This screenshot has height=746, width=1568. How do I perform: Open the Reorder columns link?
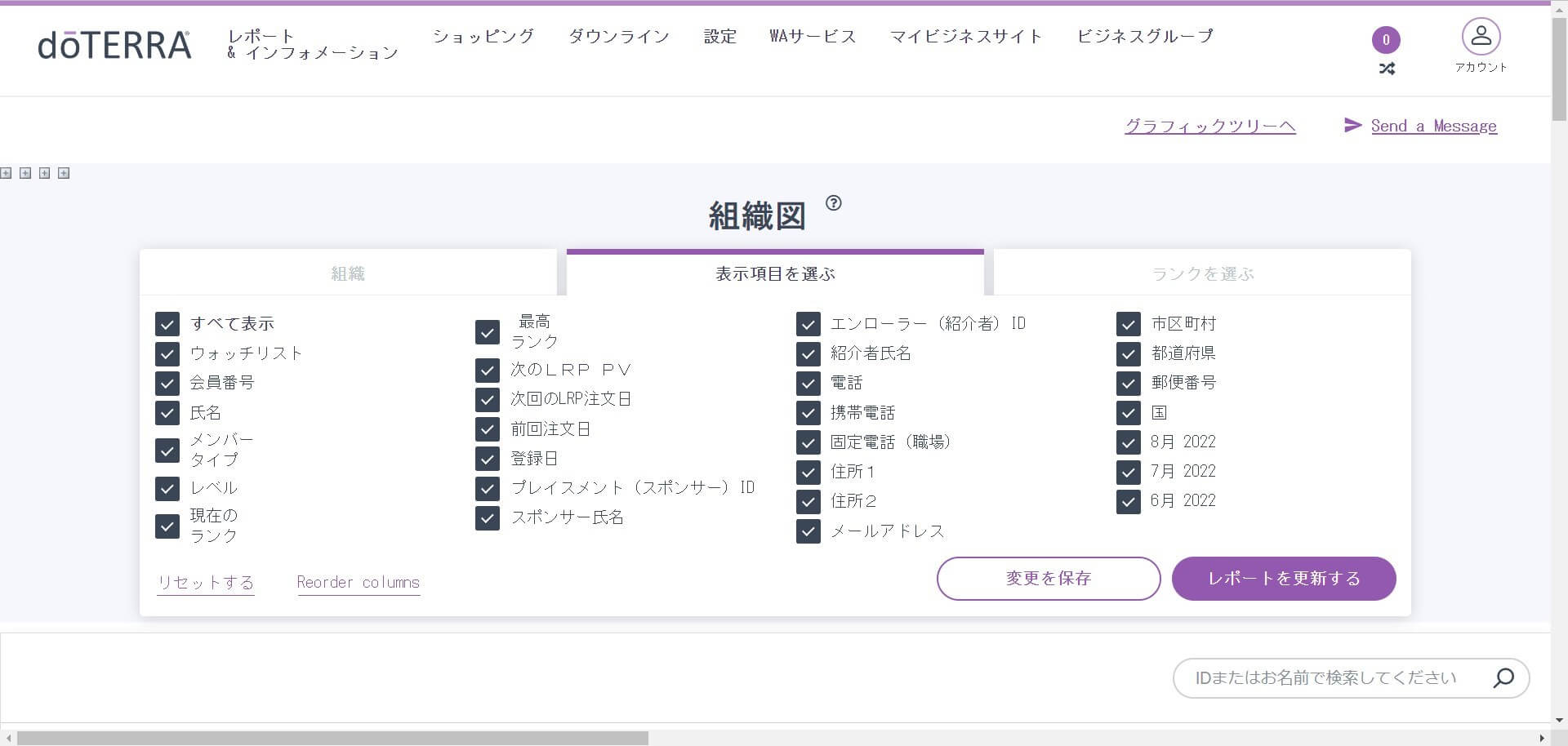[359, 583]
